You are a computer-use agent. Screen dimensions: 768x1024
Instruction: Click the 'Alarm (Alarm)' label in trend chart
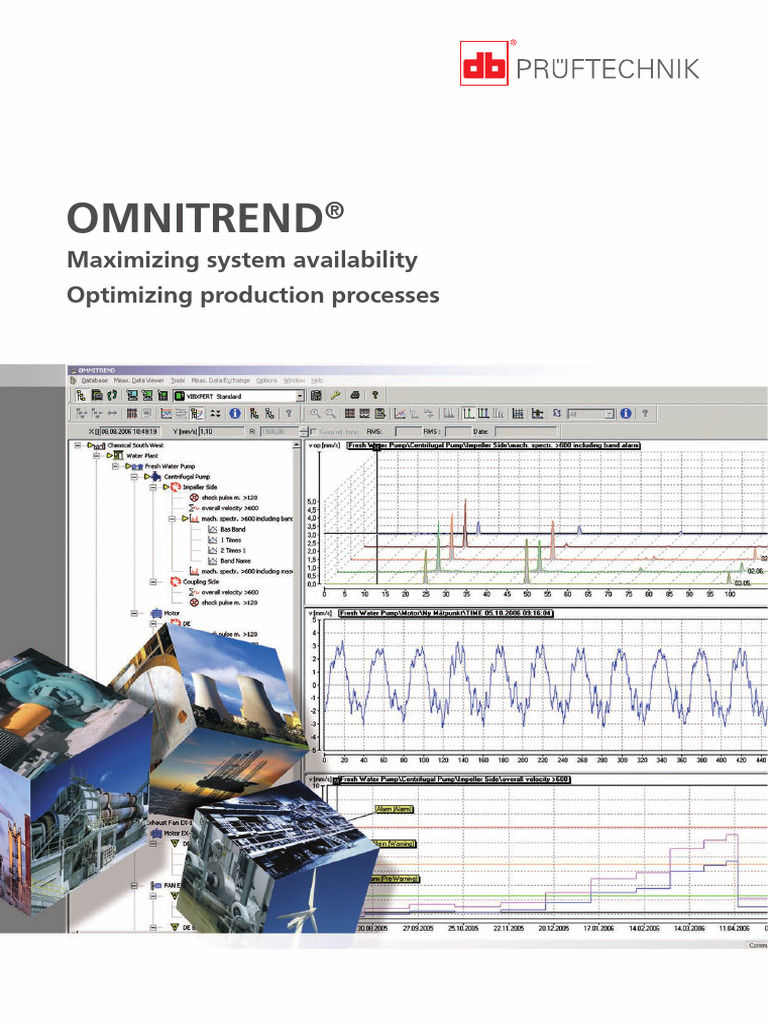pos(394,809)
